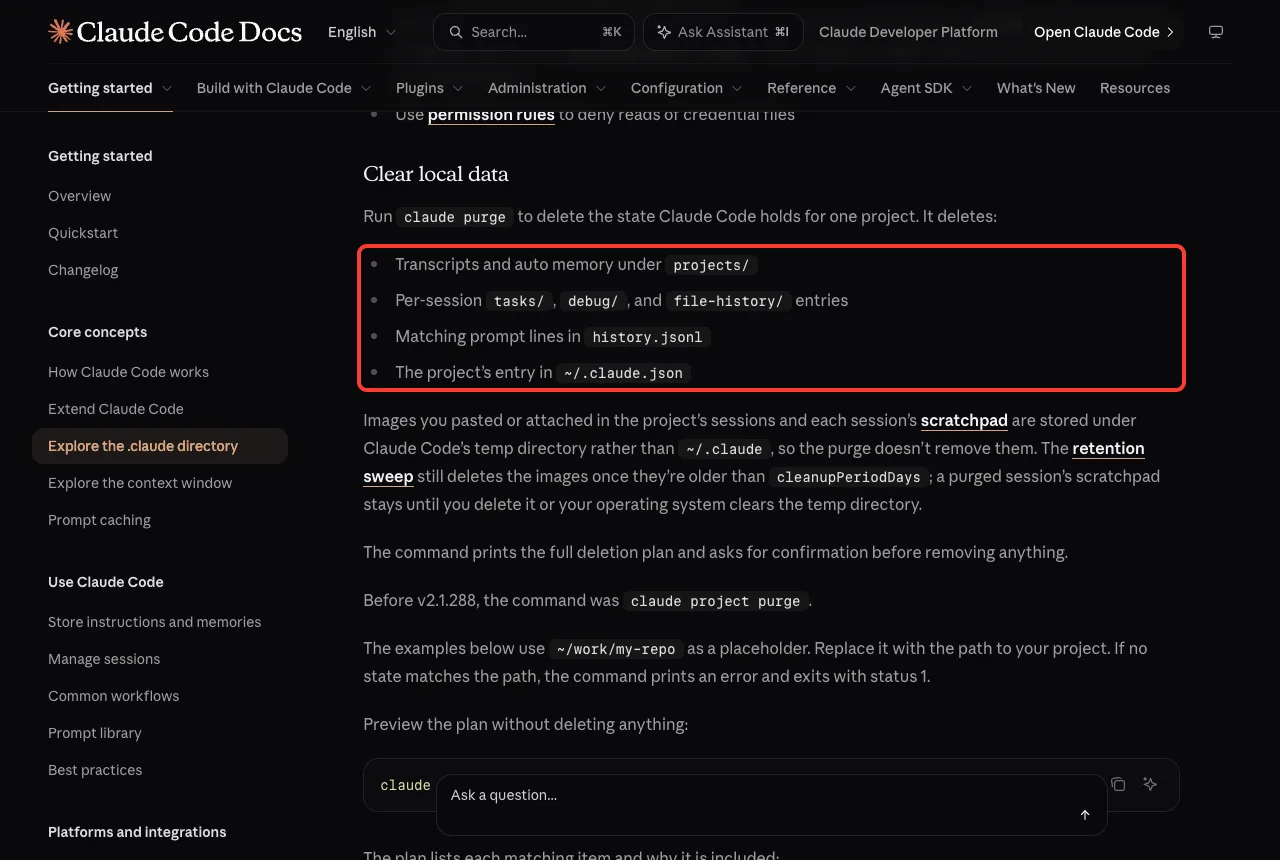Open the Search docs field

point(534,32)
